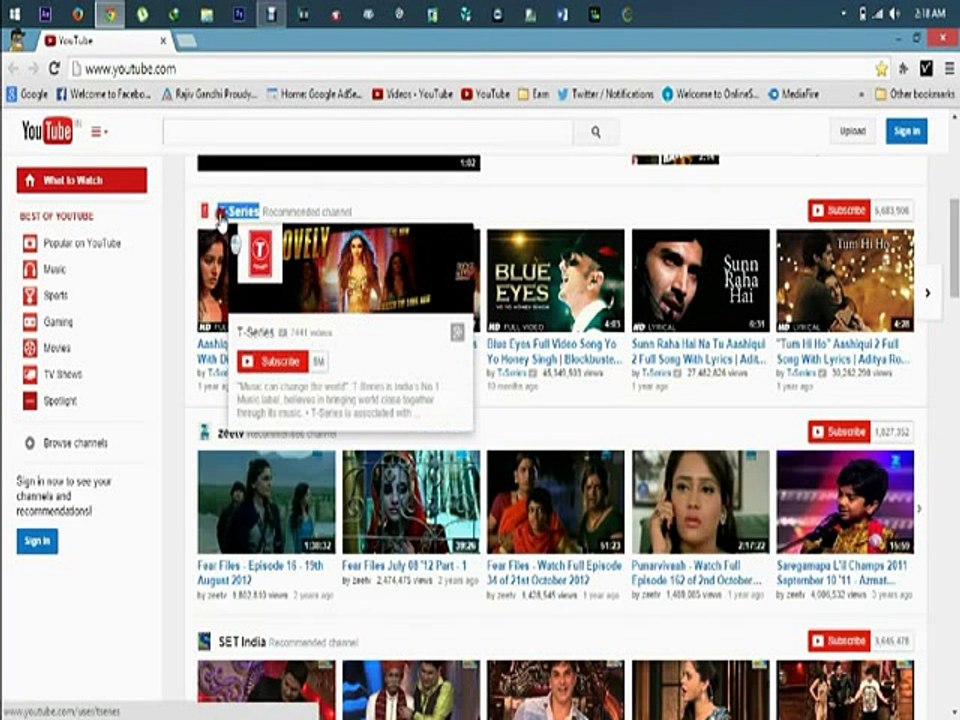Open the Twitter / Notifications bookmark

click(x=605, y=94)
